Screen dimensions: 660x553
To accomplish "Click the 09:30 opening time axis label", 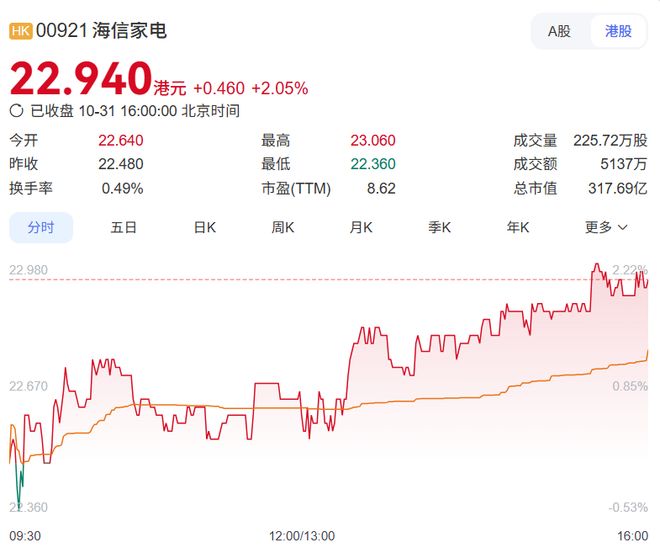I will click(x=25, y=537).
